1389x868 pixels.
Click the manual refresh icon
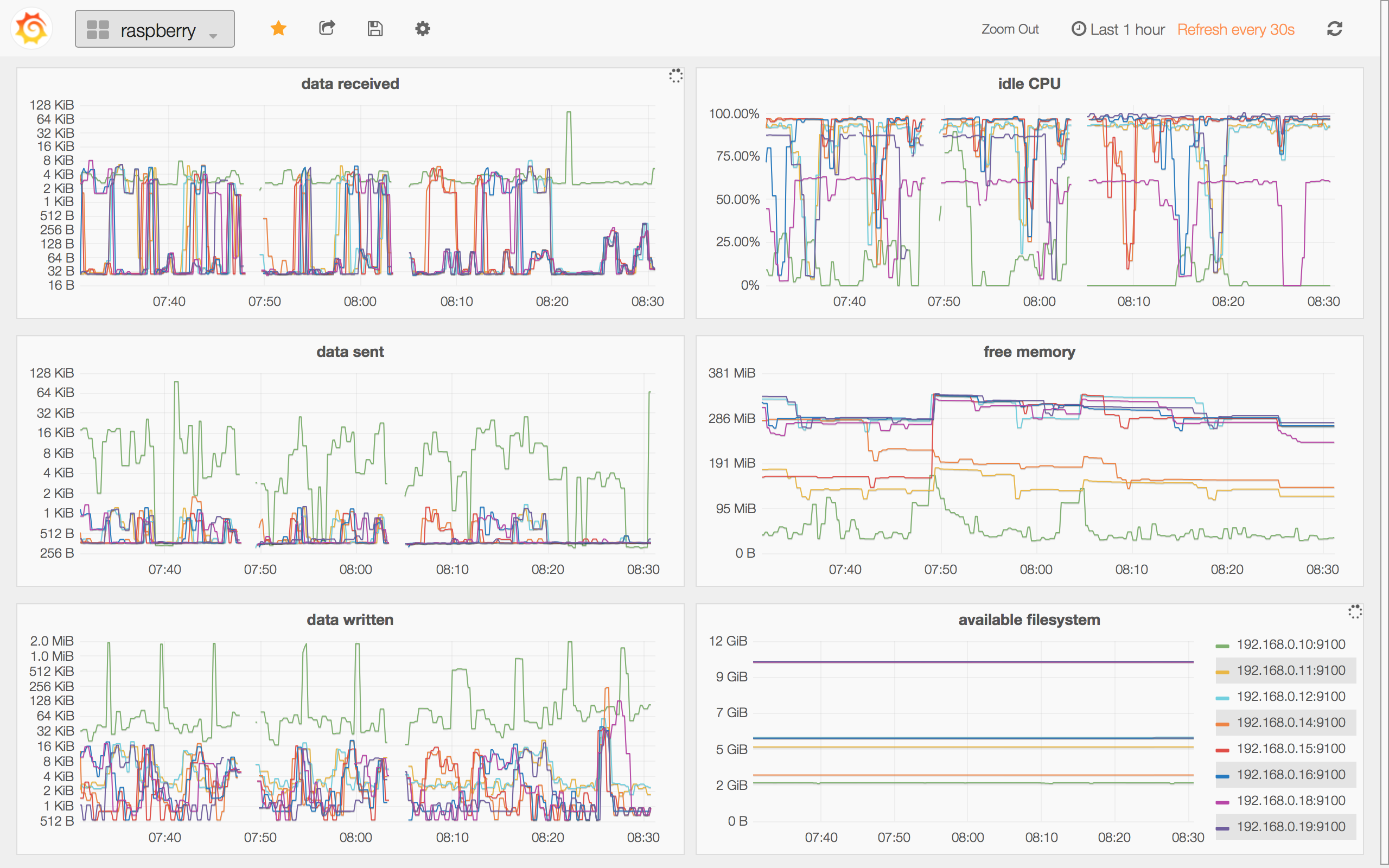click(1335, 29)
